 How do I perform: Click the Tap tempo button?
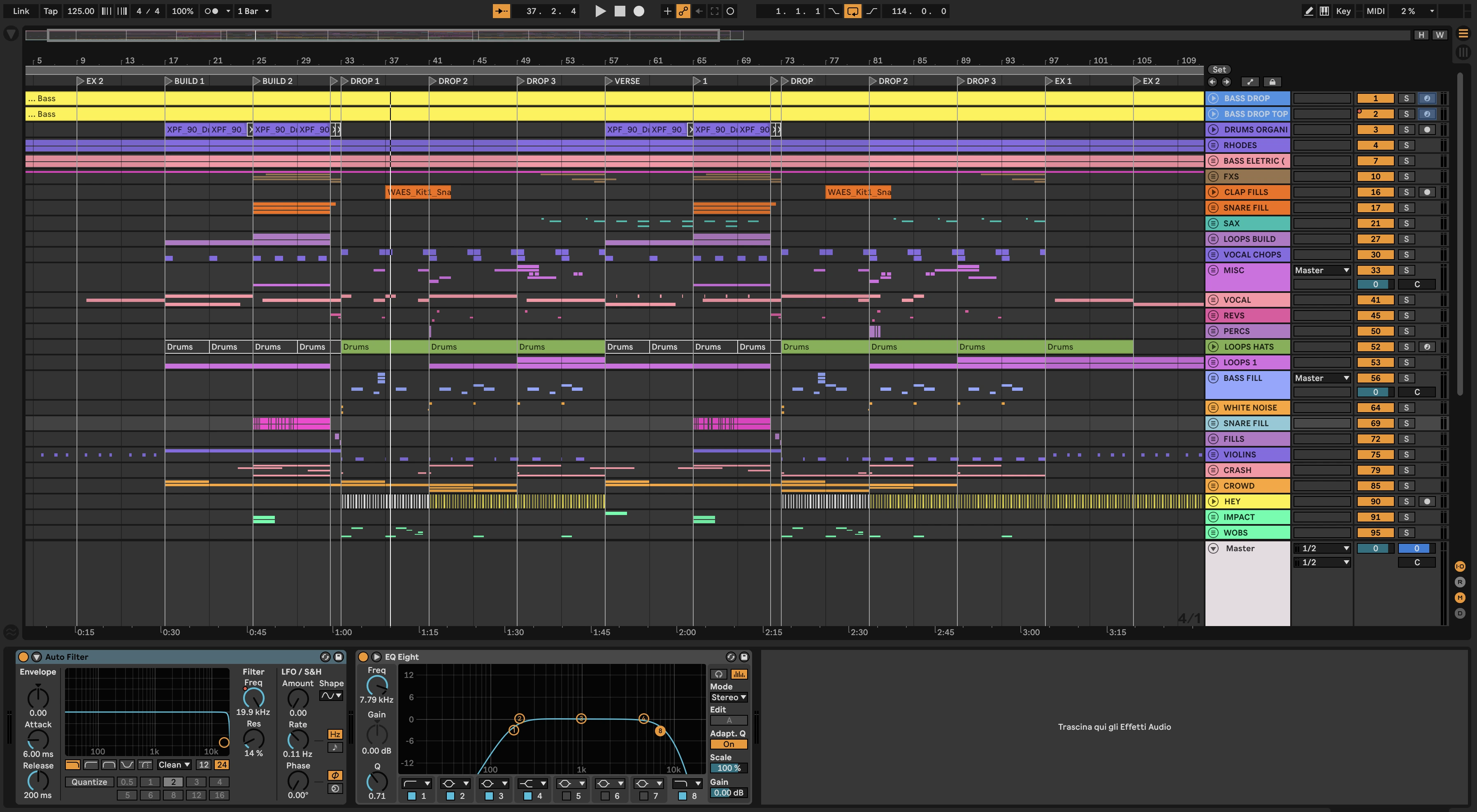(51, 11)
